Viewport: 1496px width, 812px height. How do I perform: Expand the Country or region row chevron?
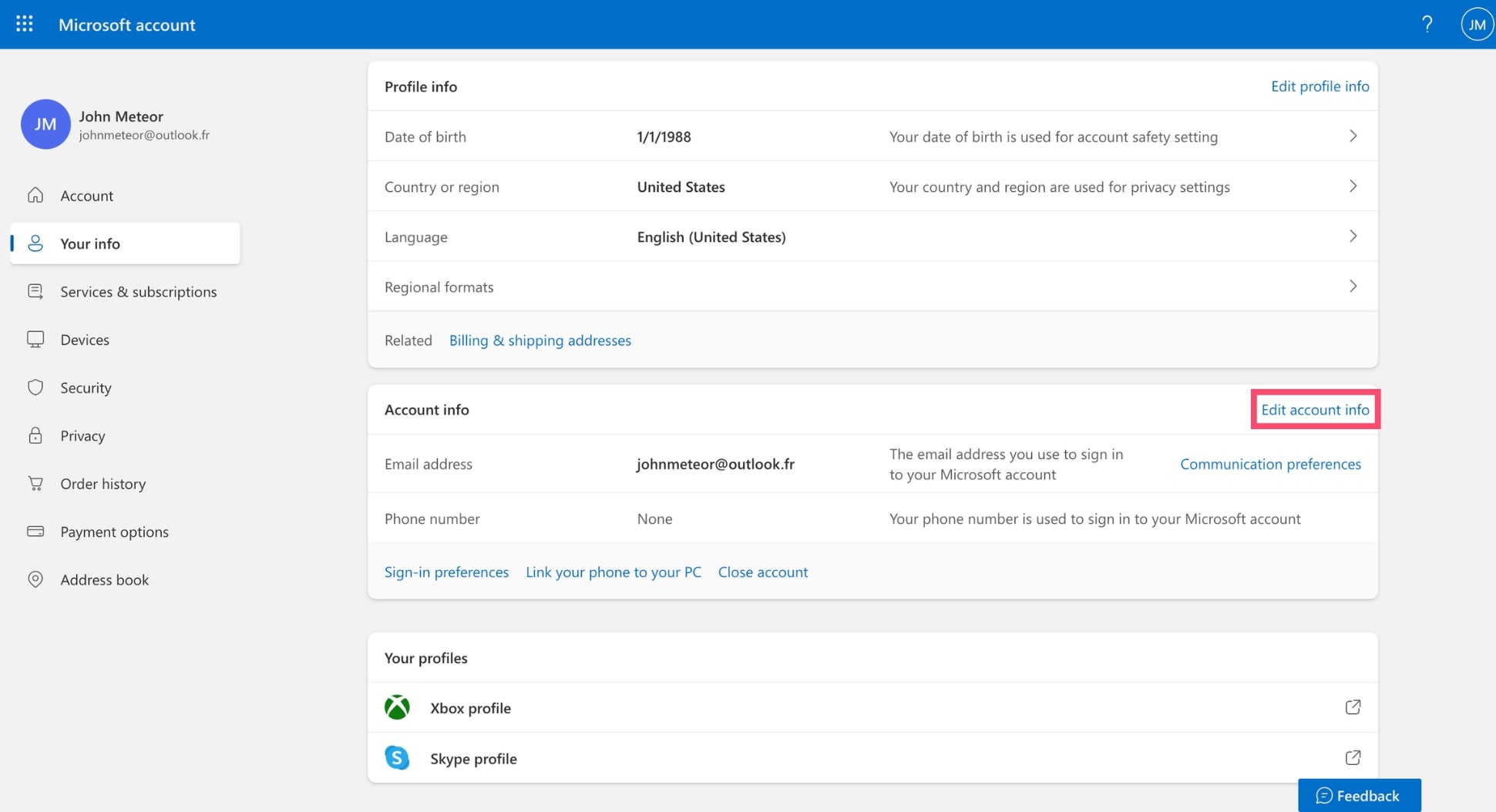(x=1353, y=186)
